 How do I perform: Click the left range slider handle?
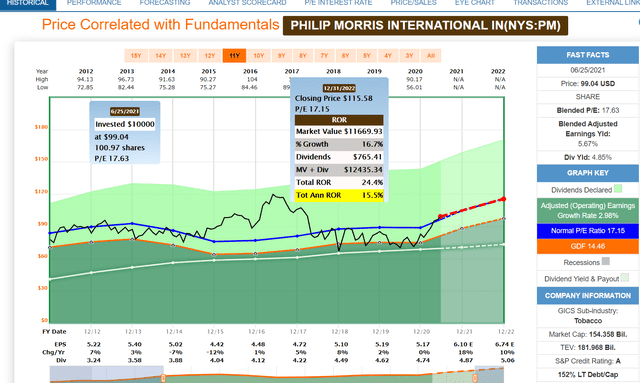[x=163, y=378]
